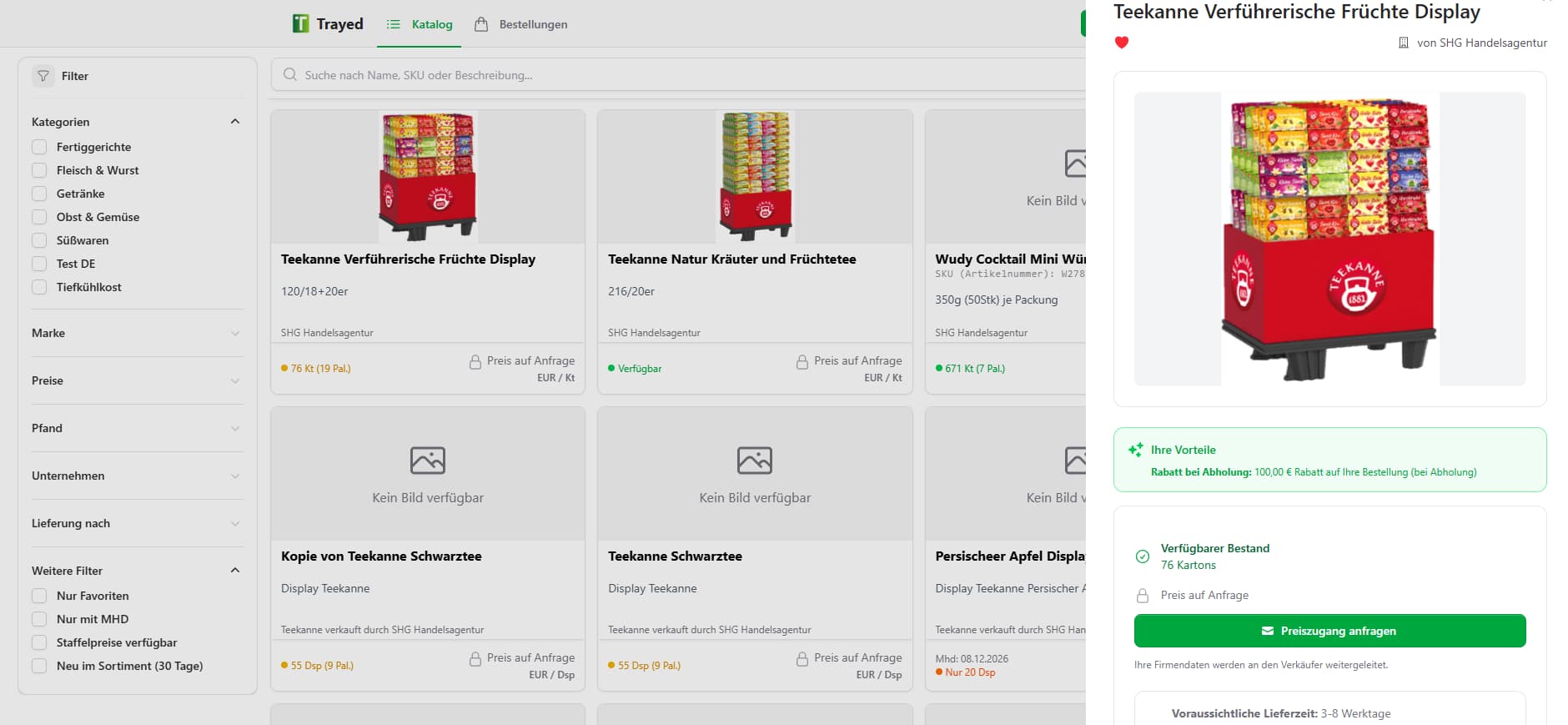Viewport: 1568px width, 725px height.
Task: Open Teekanne Natur Kräuter und Früchtetee title
Action: (x=732, y=259)
